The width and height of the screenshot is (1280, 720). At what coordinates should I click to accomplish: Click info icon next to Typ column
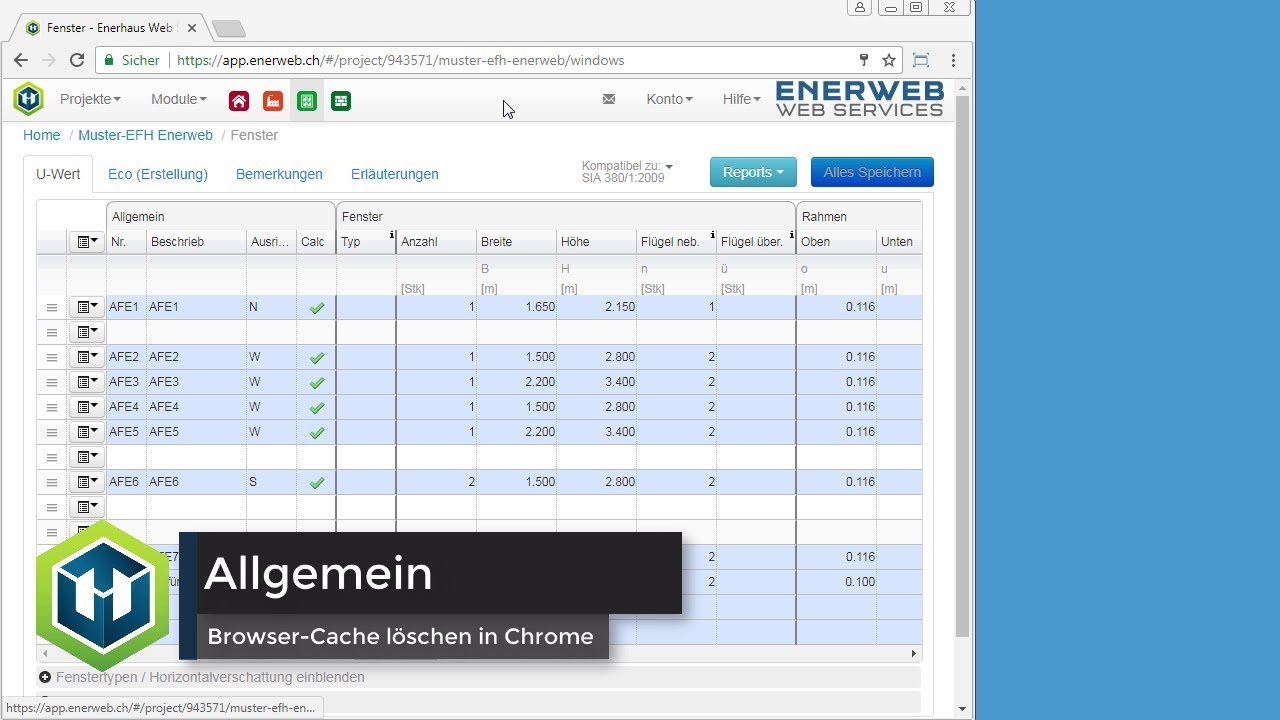[x=392, y=236]
